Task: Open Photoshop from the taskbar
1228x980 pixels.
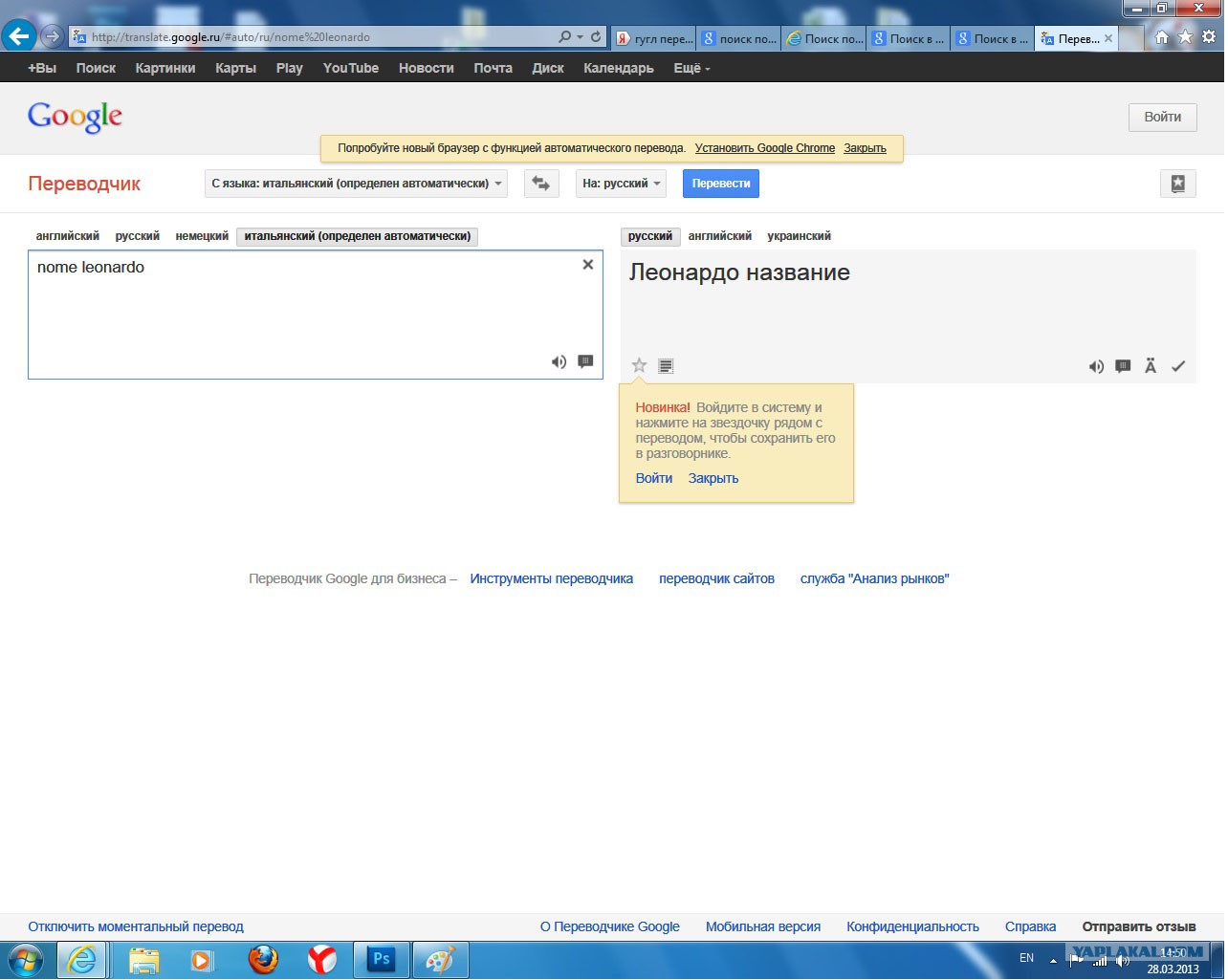Action: tap(382, 960)
